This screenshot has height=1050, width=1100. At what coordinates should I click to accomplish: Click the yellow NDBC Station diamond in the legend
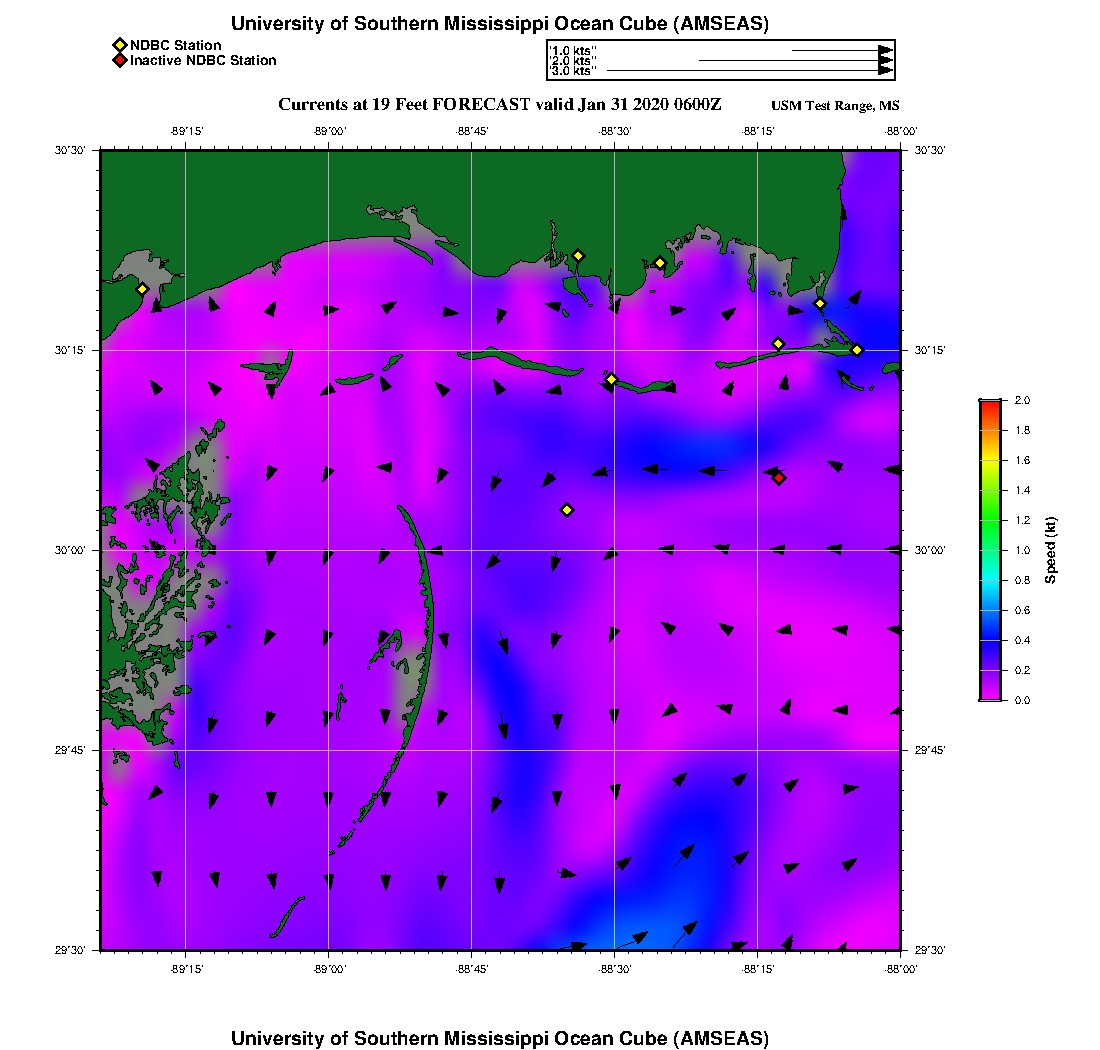pos(119,45)
